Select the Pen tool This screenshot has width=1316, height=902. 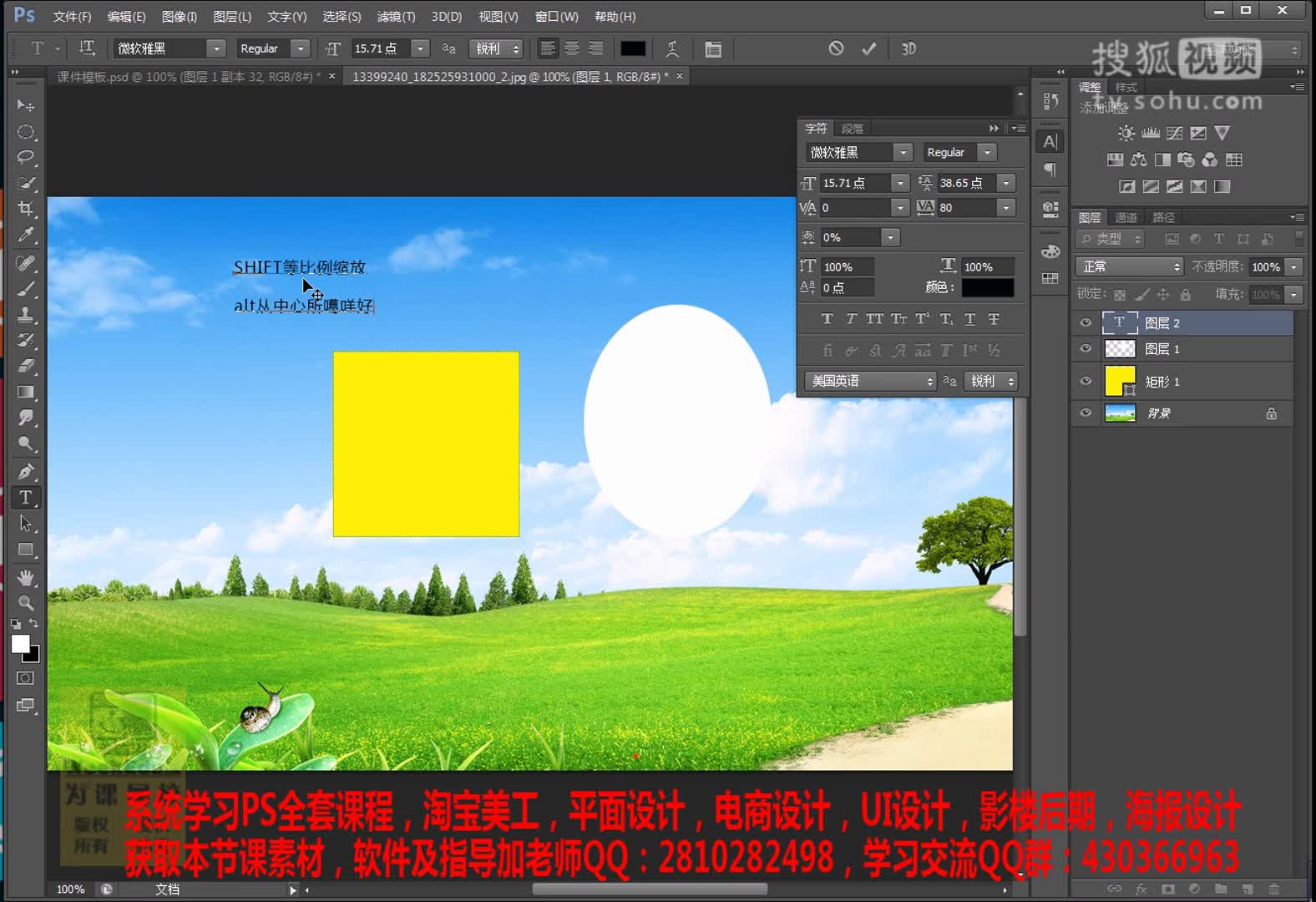(26, 471)
